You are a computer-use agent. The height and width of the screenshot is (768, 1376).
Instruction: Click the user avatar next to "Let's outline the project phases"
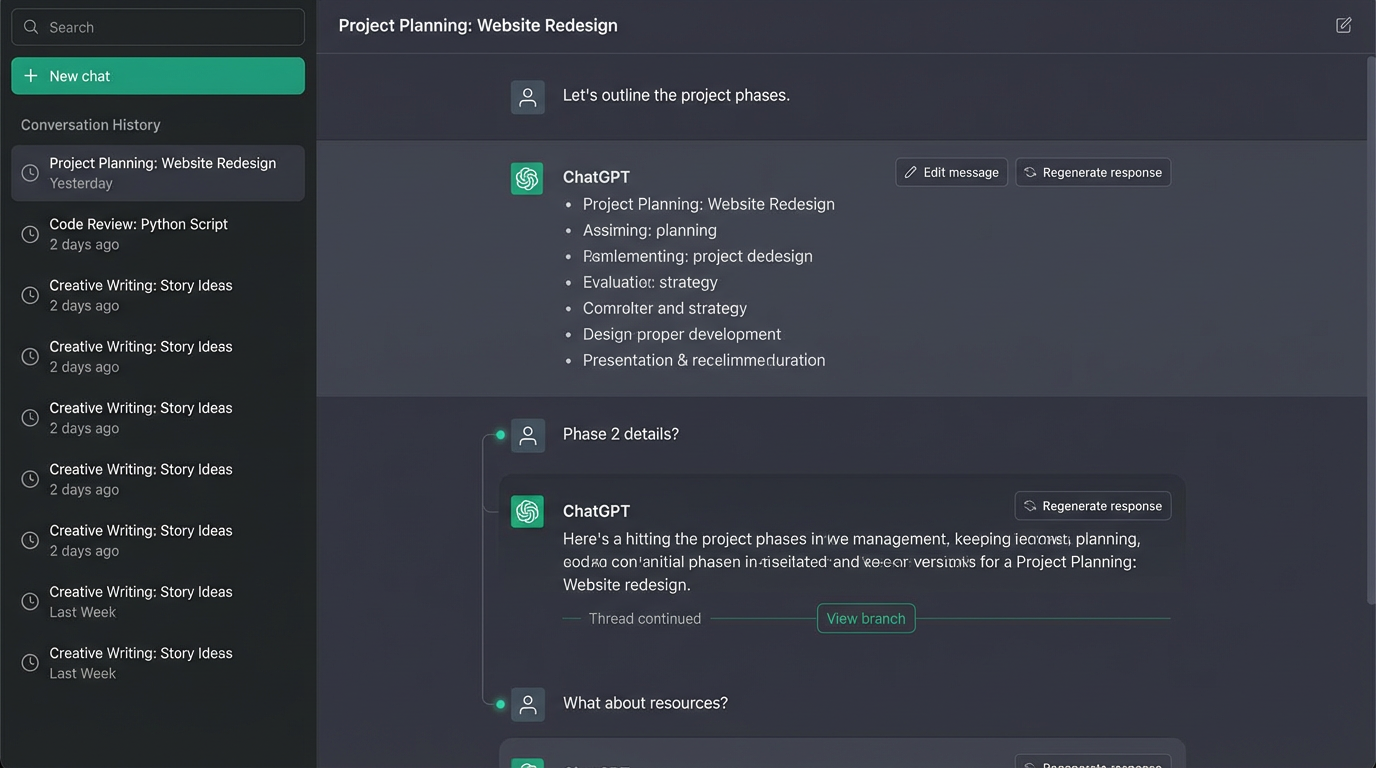(x=527, y=97)
